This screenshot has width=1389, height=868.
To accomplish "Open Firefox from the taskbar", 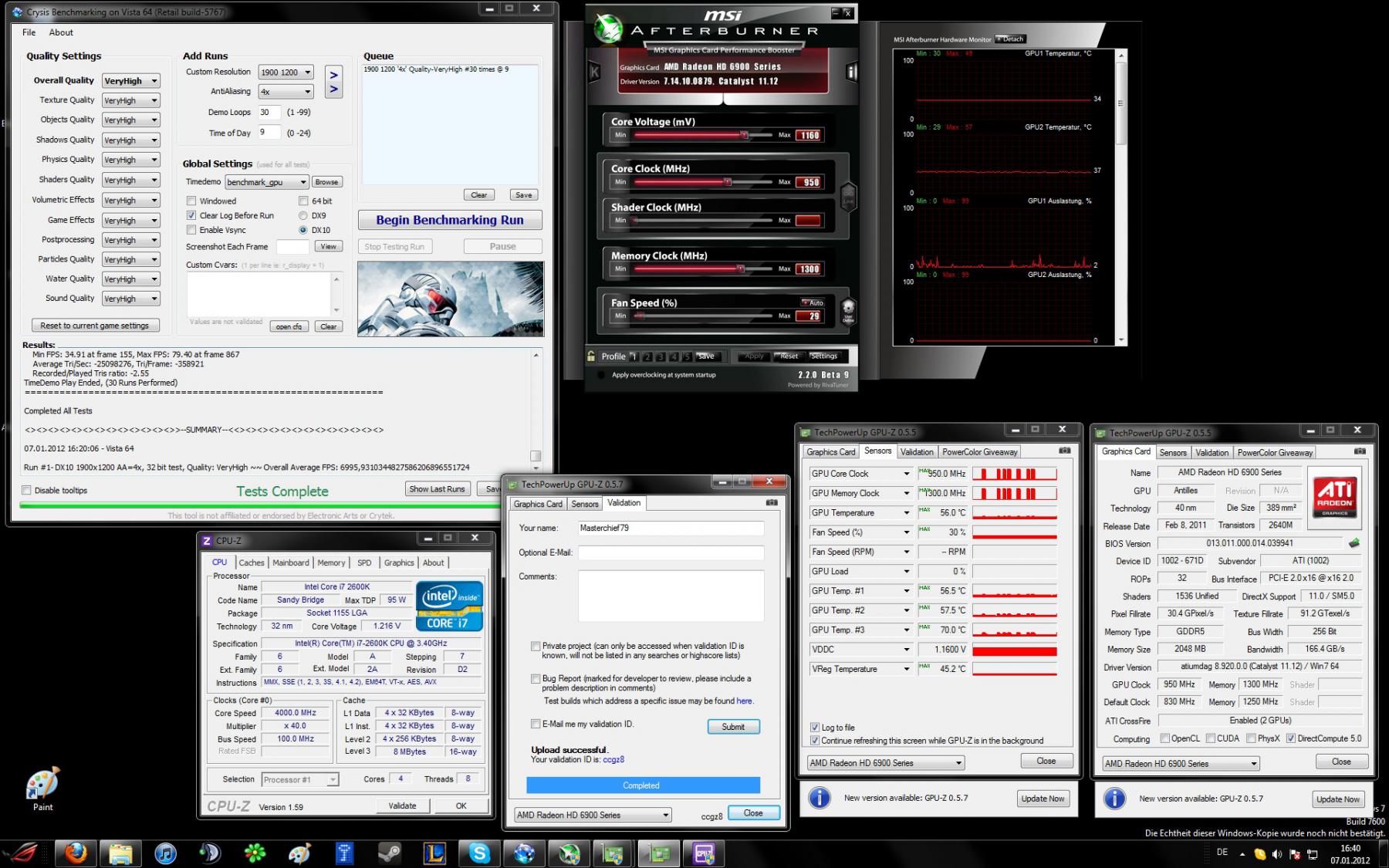I will click(x=76, y=853).
